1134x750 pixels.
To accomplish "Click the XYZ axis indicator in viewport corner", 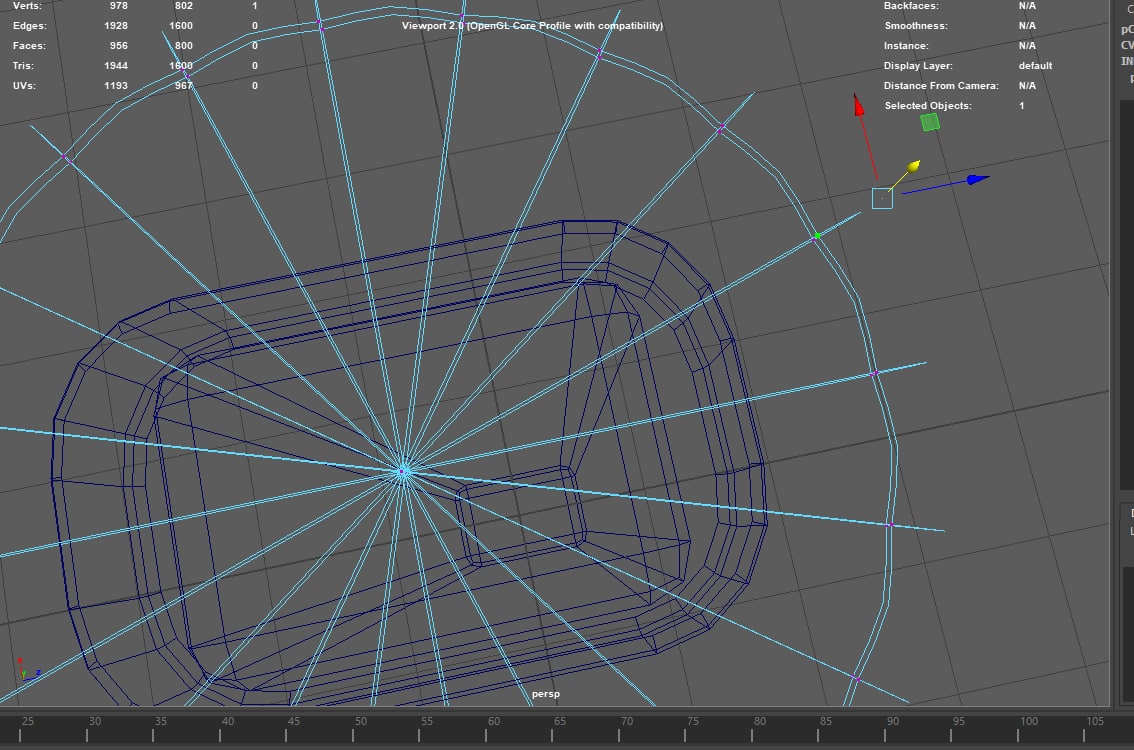I will (x=28, y=670).
